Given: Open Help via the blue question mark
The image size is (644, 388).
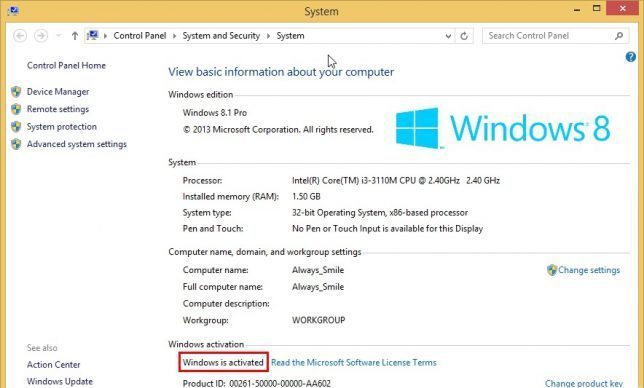Looking at the screenshot, I should click(631, 57).
